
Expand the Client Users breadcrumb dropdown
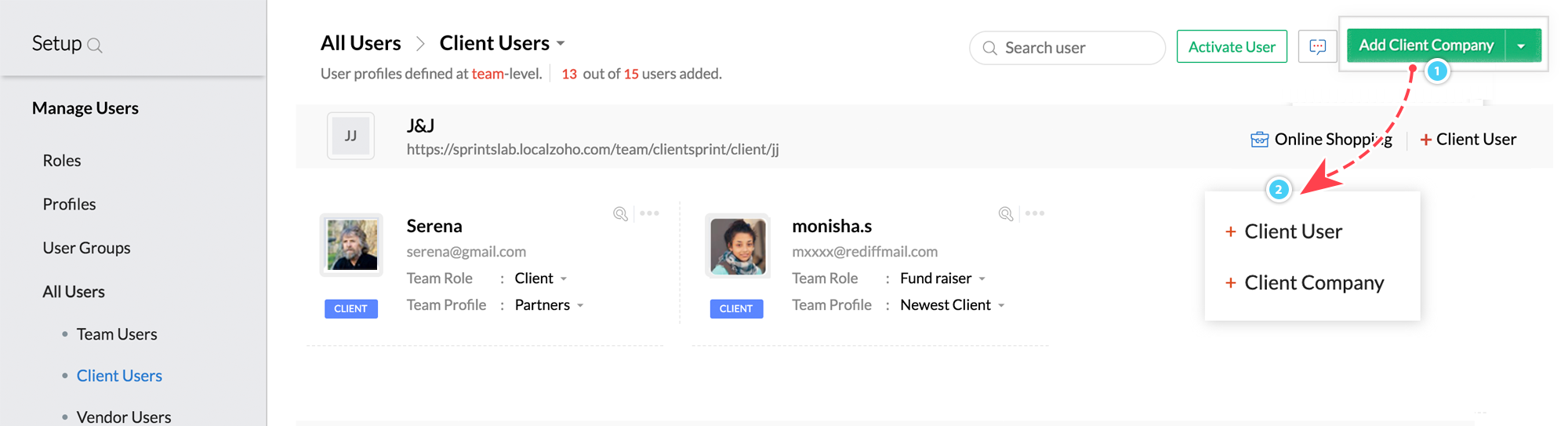tap(561, 44)
